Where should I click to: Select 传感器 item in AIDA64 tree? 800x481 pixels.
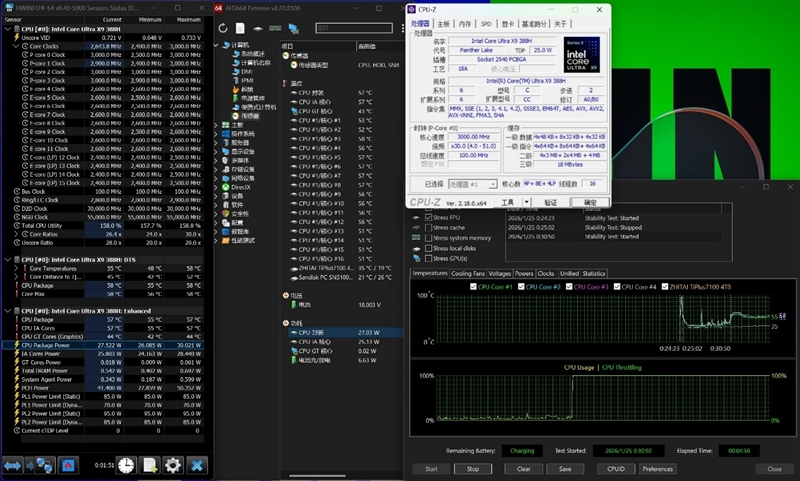(x=248, y=115)
